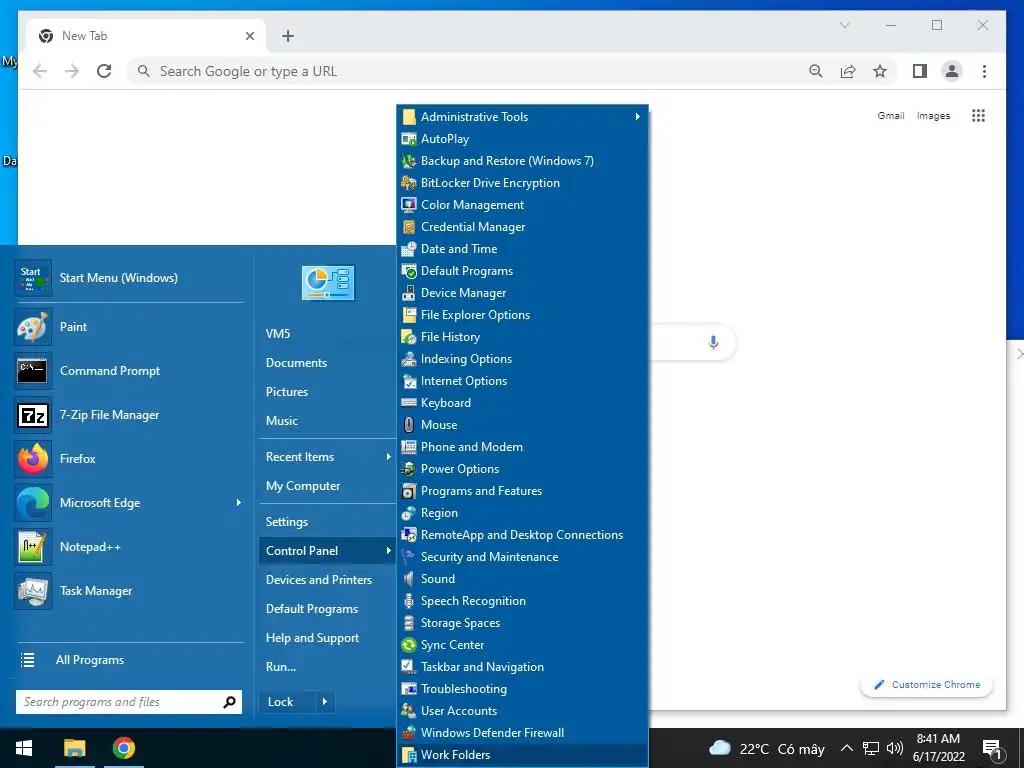Viewport: 1024px width, 768px height.
Task: Expand Administrative Tools submenu
Action: coord(522,117)
